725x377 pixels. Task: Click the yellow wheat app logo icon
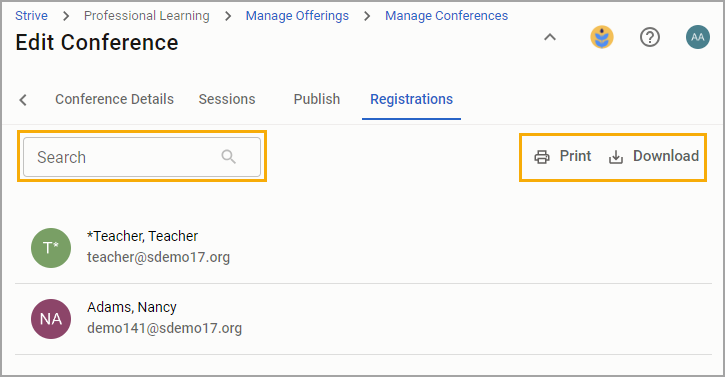(602, 37)
